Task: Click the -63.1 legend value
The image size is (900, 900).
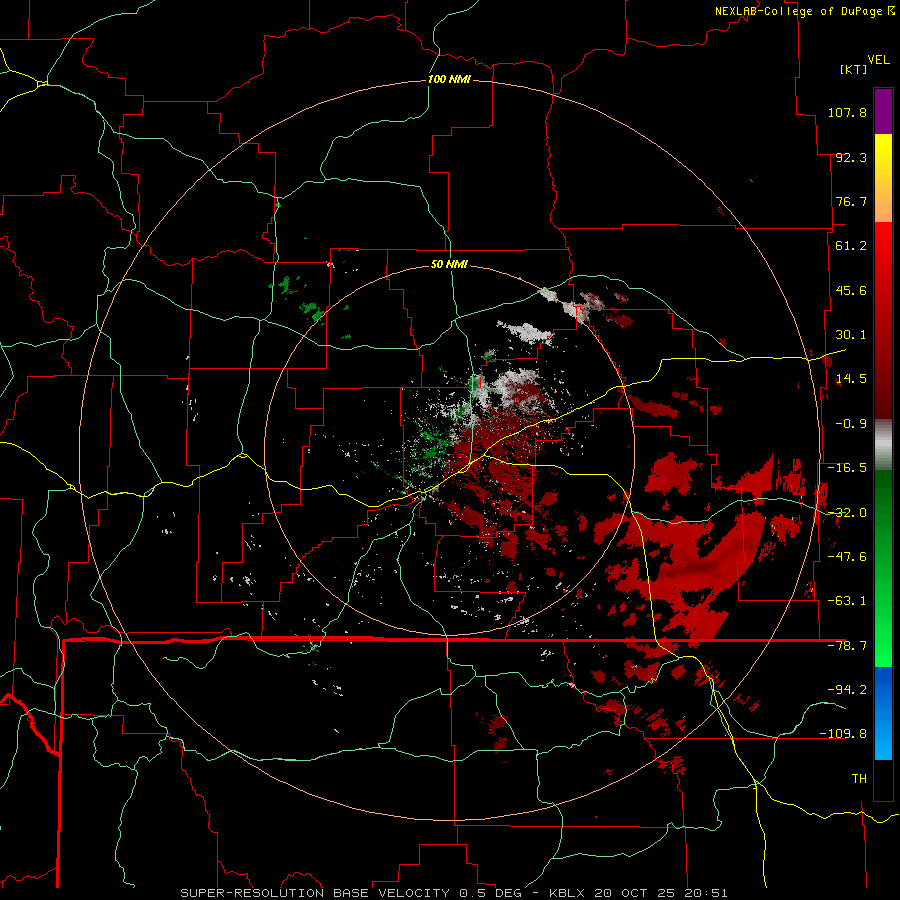Action: pyautogui.click(x=847, y=601)
